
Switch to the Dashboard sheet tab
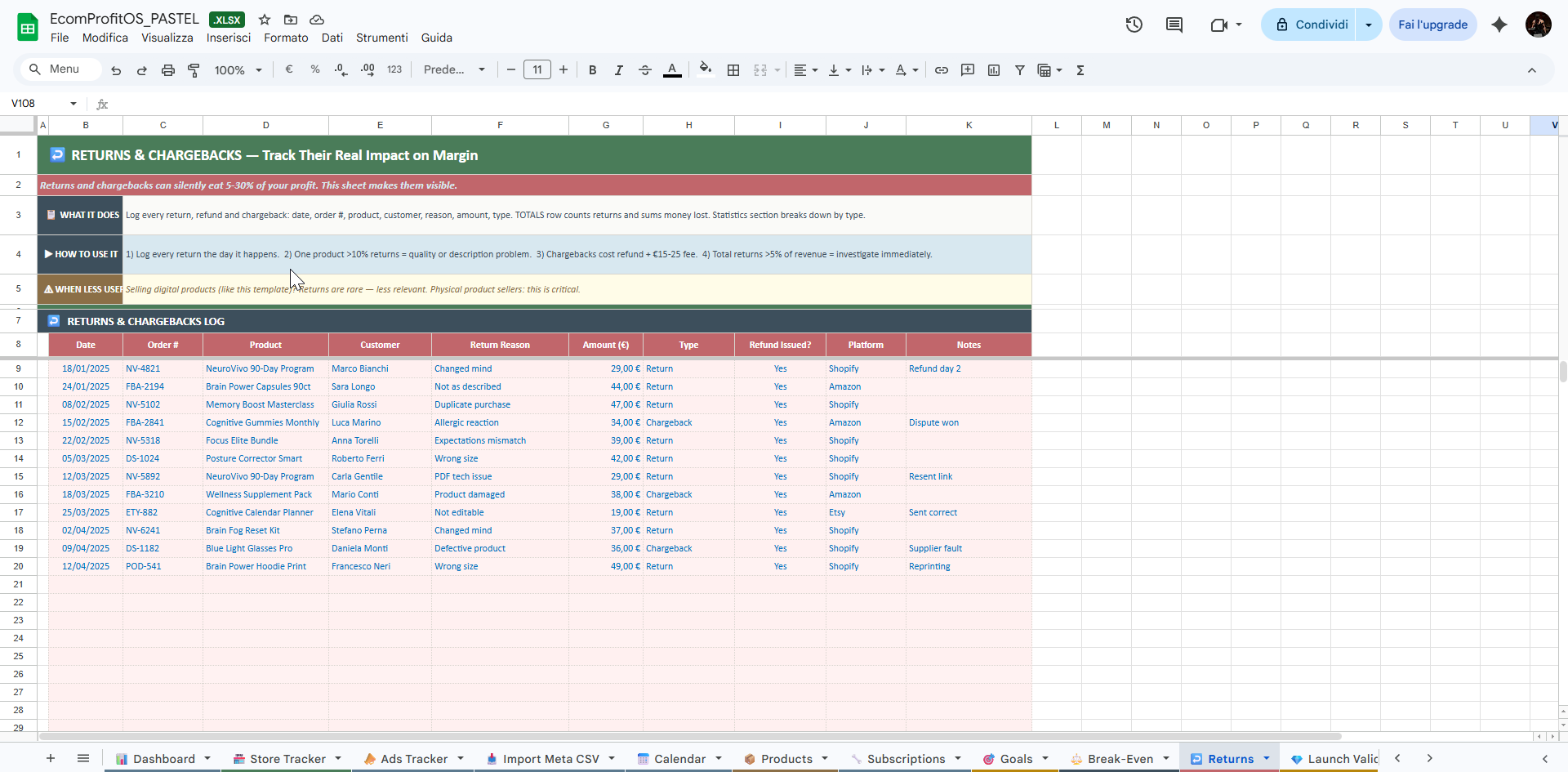point(163,759)
